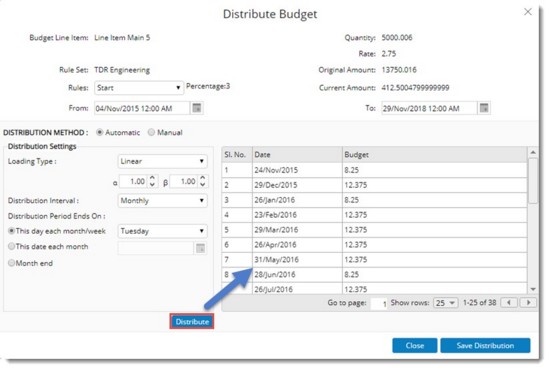Screen dimensions: 549x369
Task: Select This date each month option
Action: coord(12,246)
